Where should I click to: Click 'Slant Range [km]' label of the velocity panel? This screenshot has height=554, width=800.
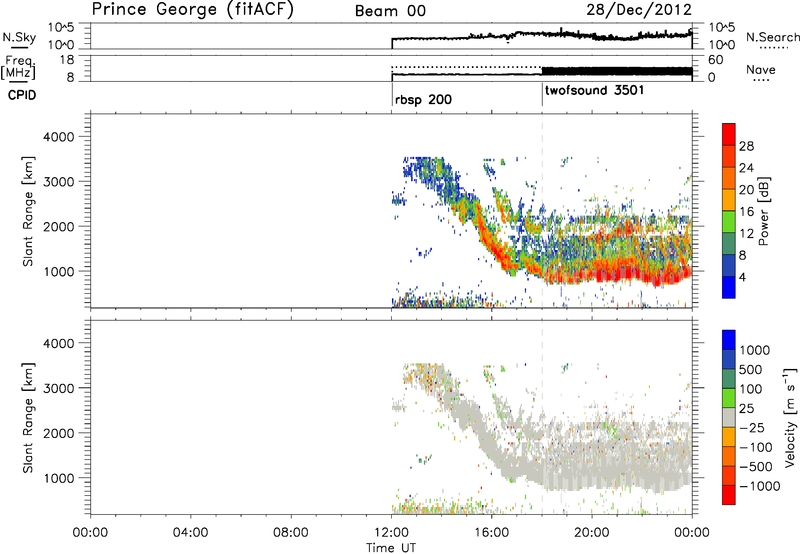coord(28,417)
